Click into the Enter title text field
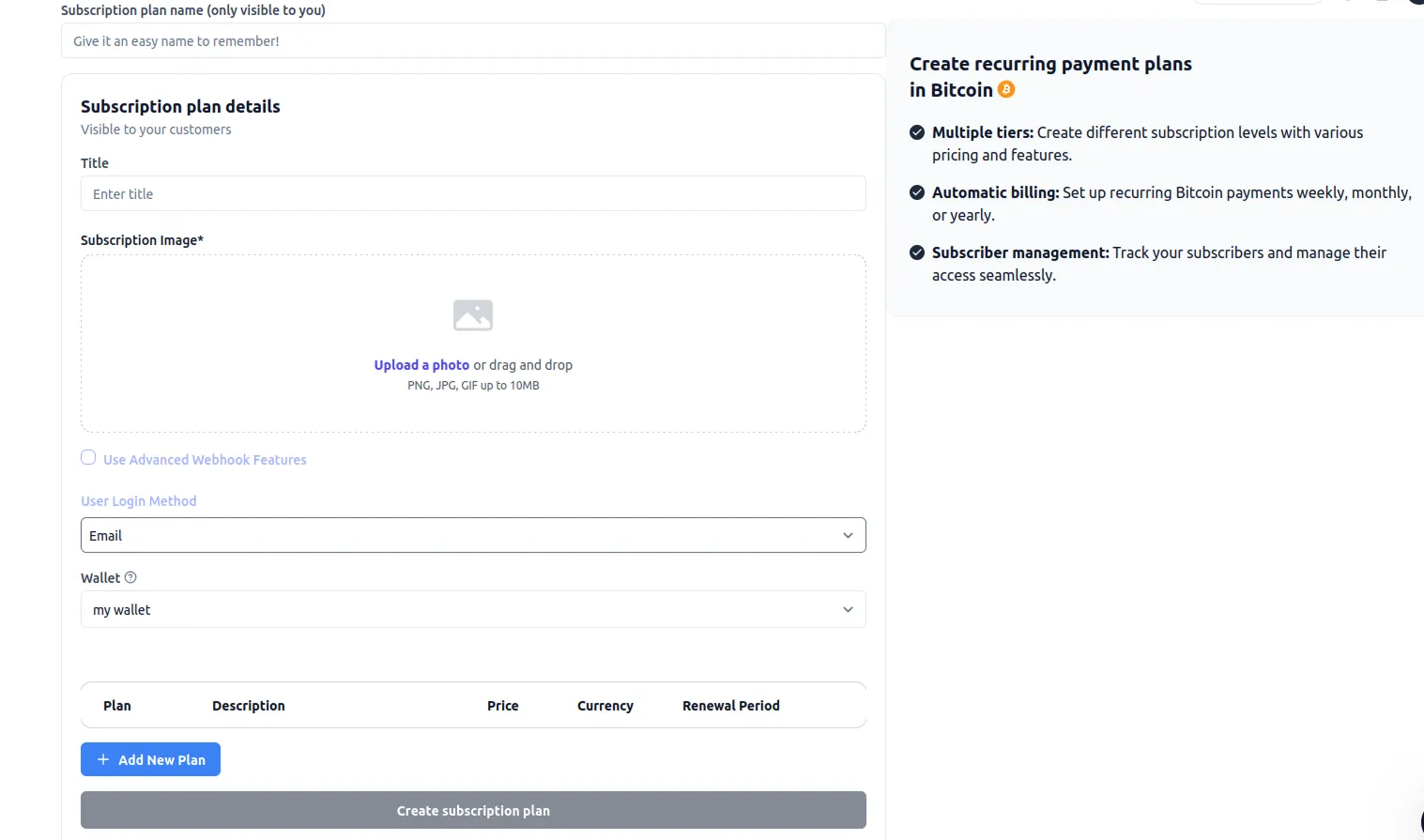The image size is (1424, 840). point(472,194)
